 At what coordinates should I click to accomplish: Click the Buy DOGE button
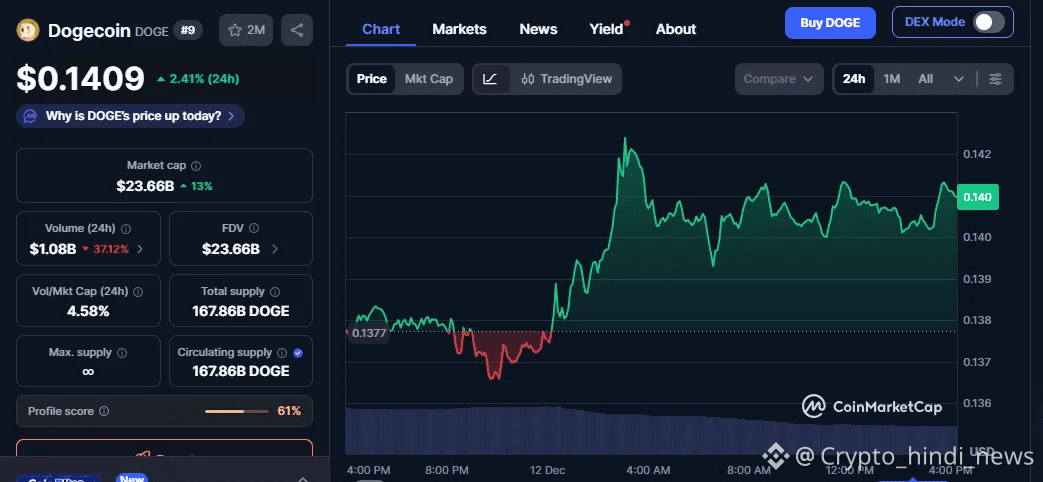click(829, 23)
